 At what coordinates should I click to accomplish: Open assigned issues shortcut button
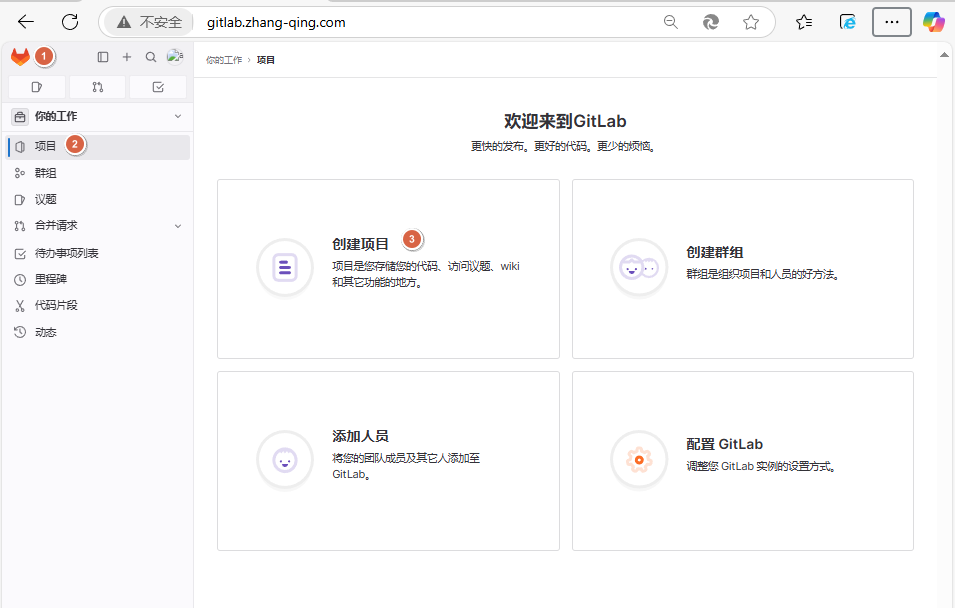(x=37, y=87)
